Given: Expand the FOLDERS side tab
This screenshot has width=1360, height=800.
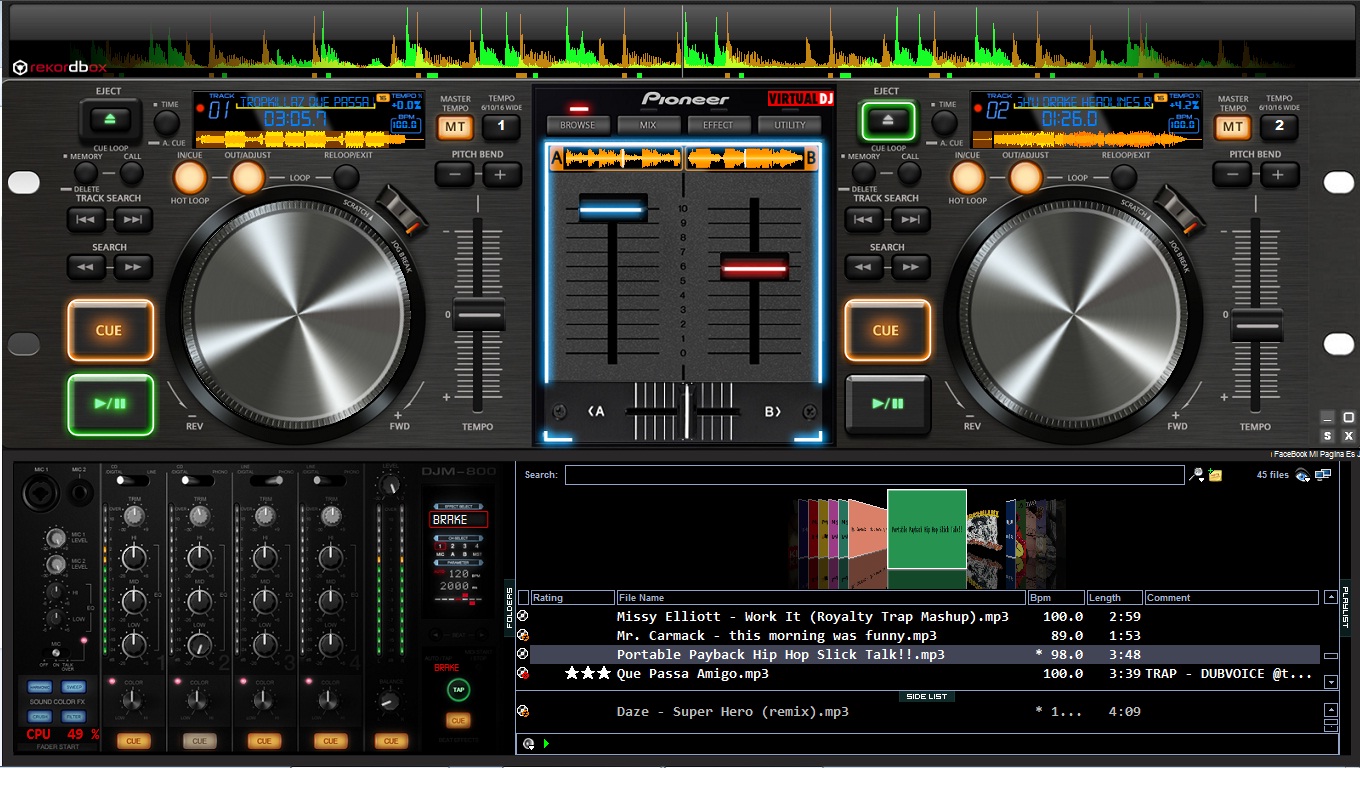Looking at the screenshot, I should (x=508, y=607).
